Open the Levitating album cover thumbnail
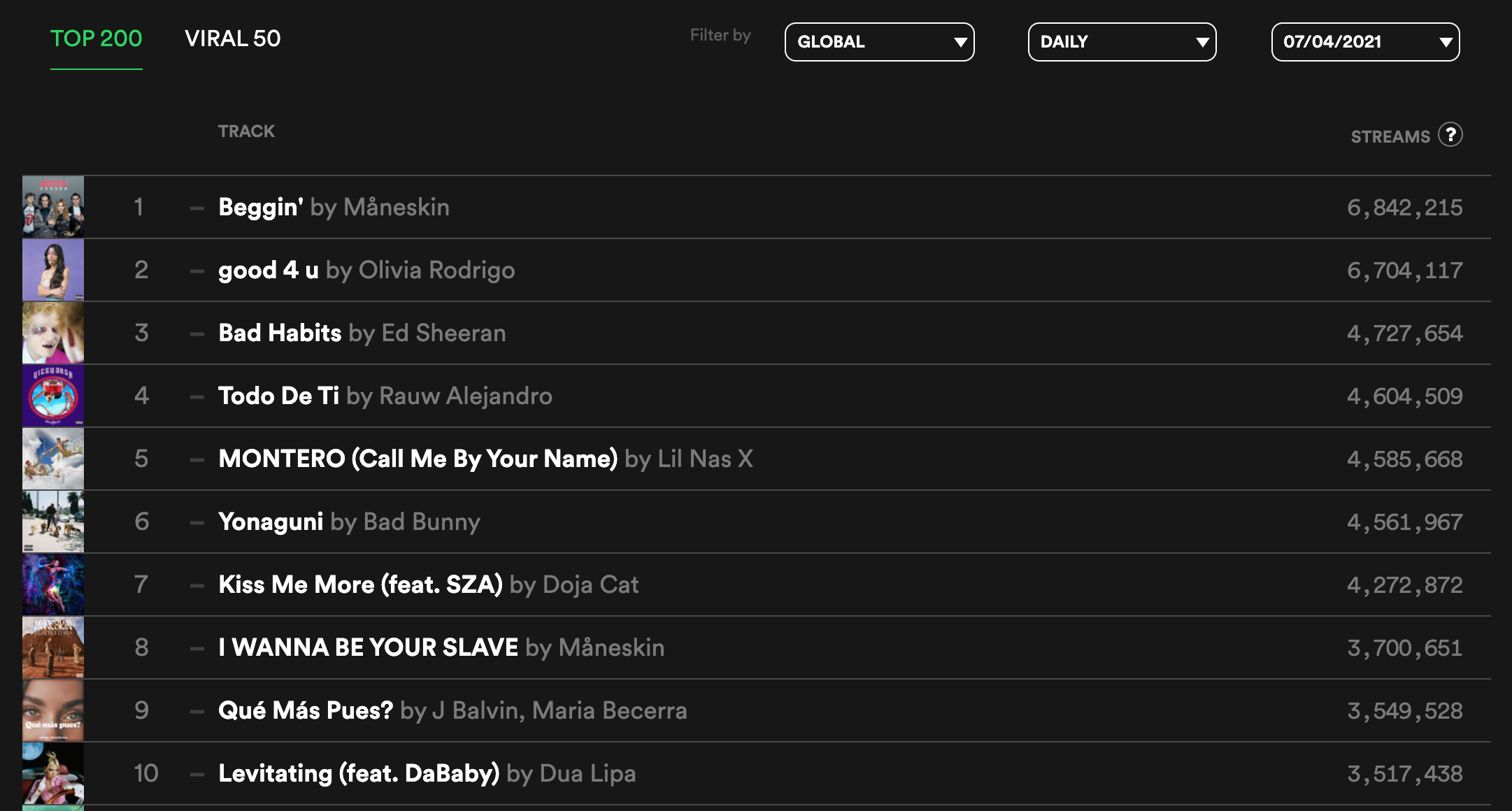The image size is (1512, 811). point(53,773)
